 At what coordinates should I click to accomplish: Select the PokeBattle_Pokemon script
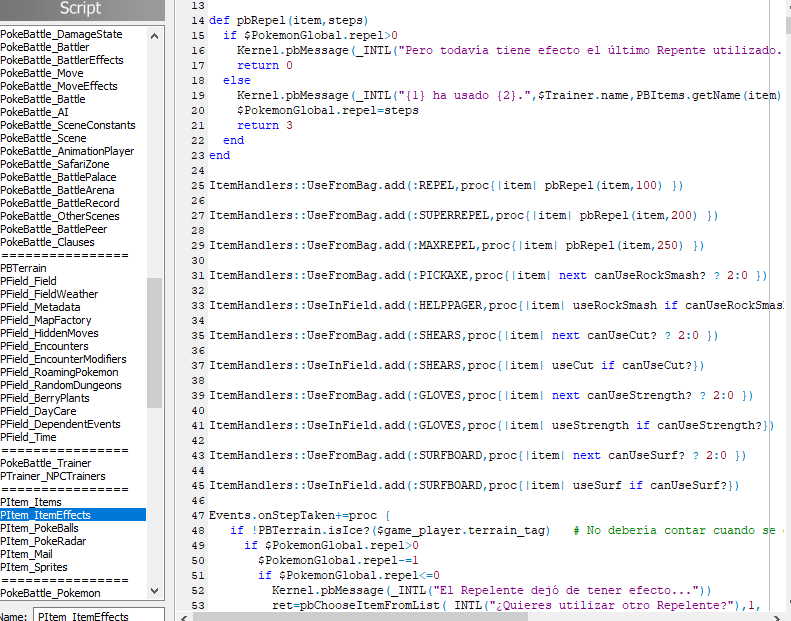pyautogui.click(x=51, y=593)
